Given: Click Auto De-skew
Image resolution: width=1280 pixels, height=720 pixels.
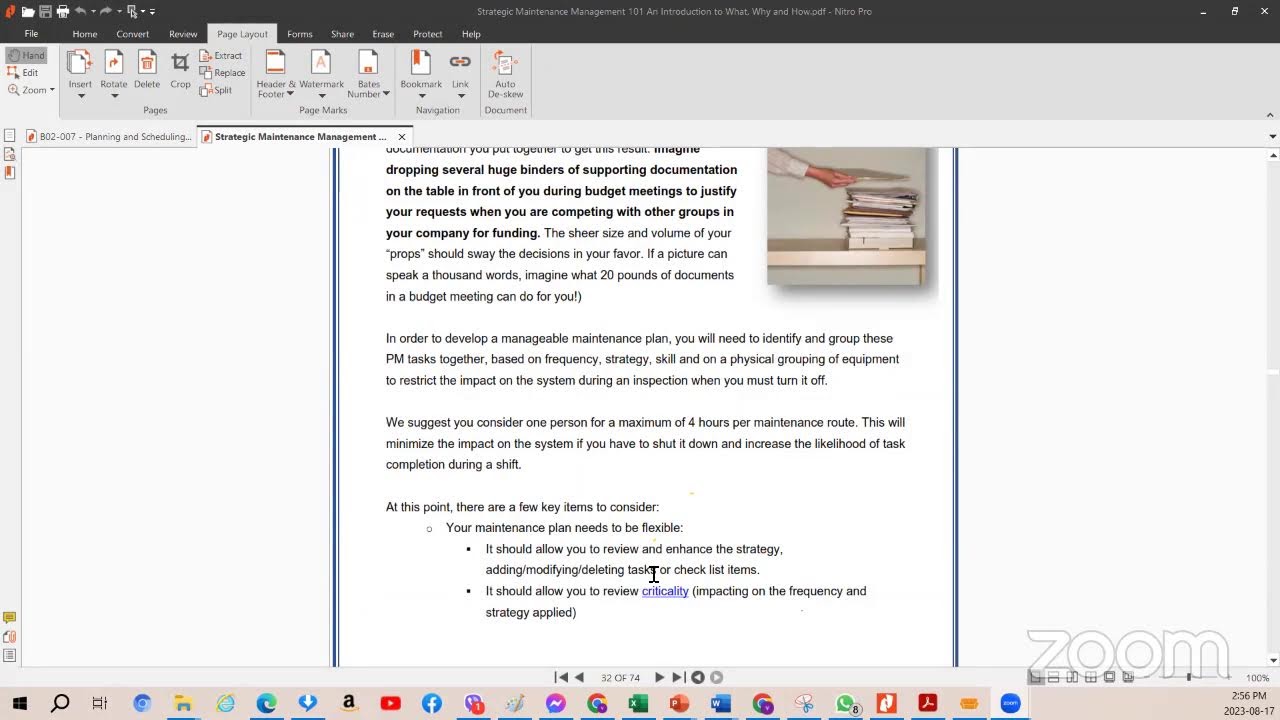Looking at the screenshot, I should [505, 74].
